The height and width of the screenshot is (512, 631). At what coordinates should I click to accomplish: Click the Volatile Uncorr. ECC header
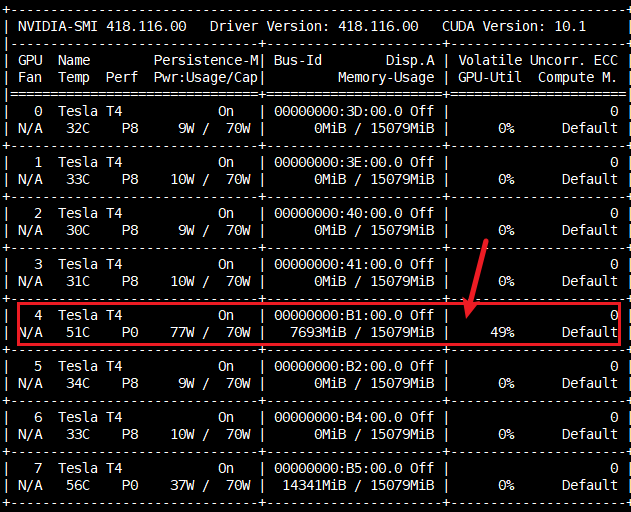538,60
